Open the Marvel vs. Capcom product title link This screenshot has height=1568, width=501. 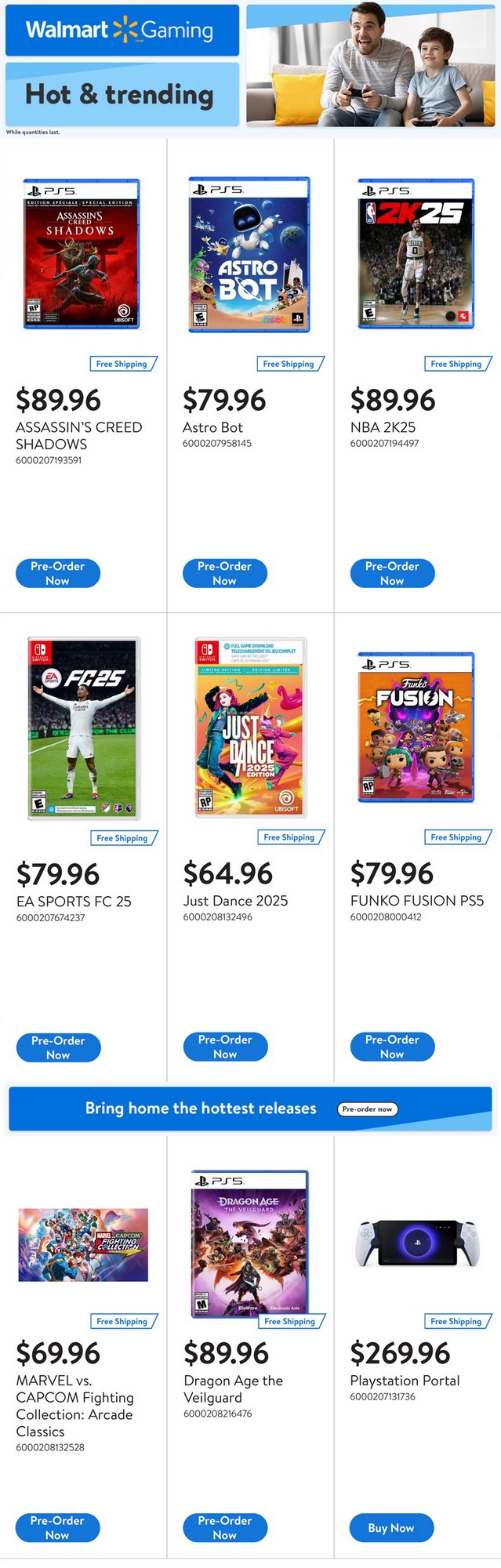point(74,1406)
